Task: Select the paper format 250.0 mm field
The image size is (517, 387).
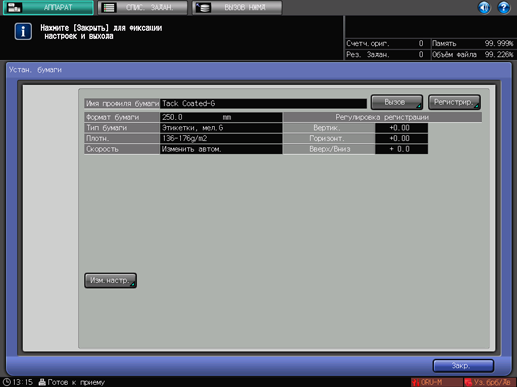Action: (x=221, y=117)
